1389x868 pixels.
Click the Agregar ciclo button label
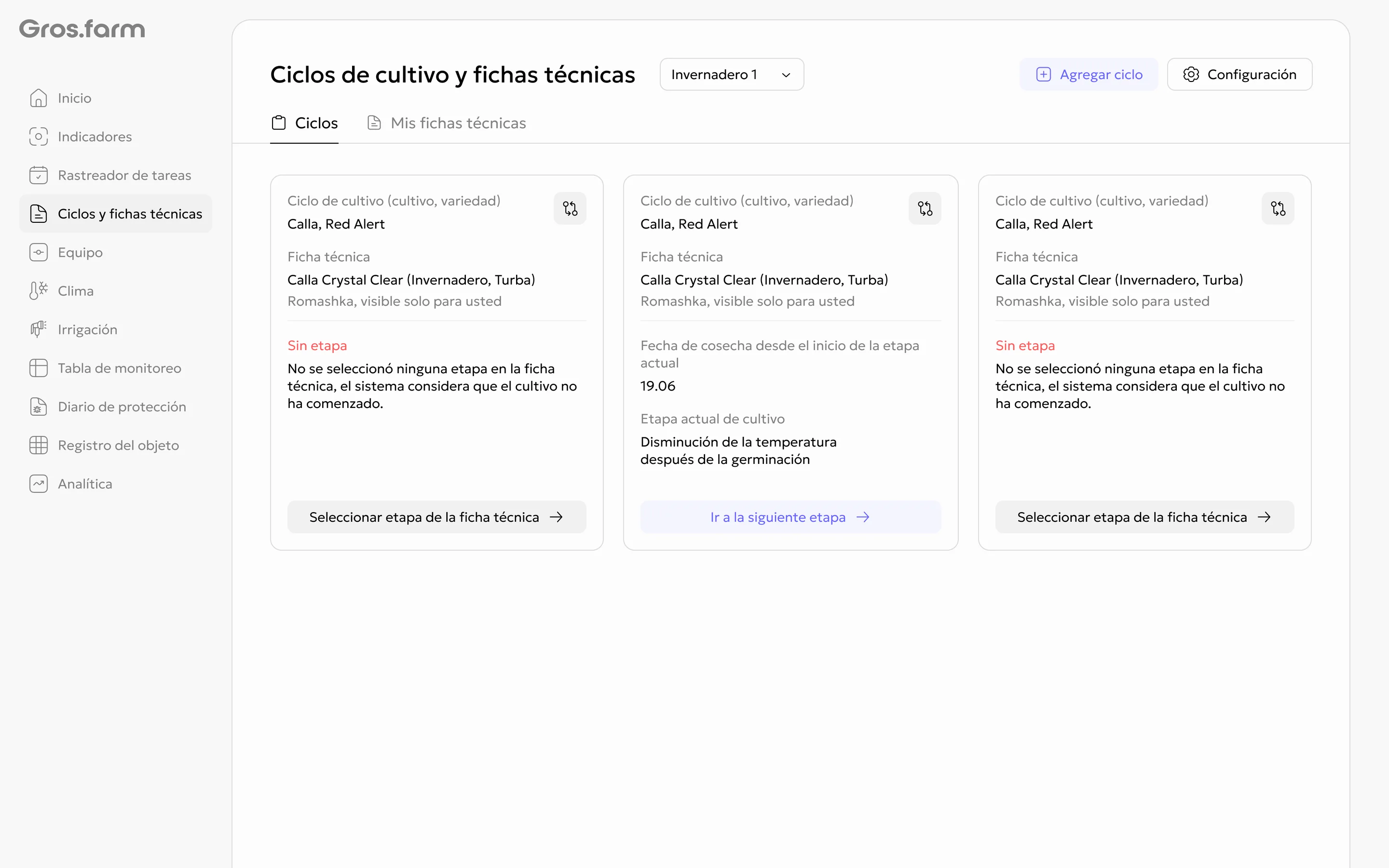tap(1101, 75)
